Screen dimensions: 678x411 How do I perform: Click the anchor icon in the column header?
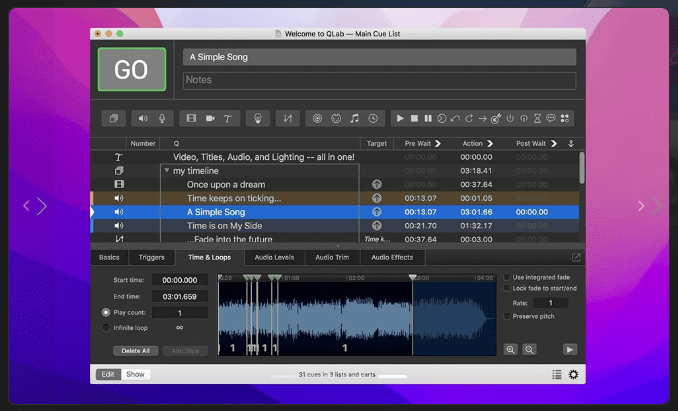[571, 143]
